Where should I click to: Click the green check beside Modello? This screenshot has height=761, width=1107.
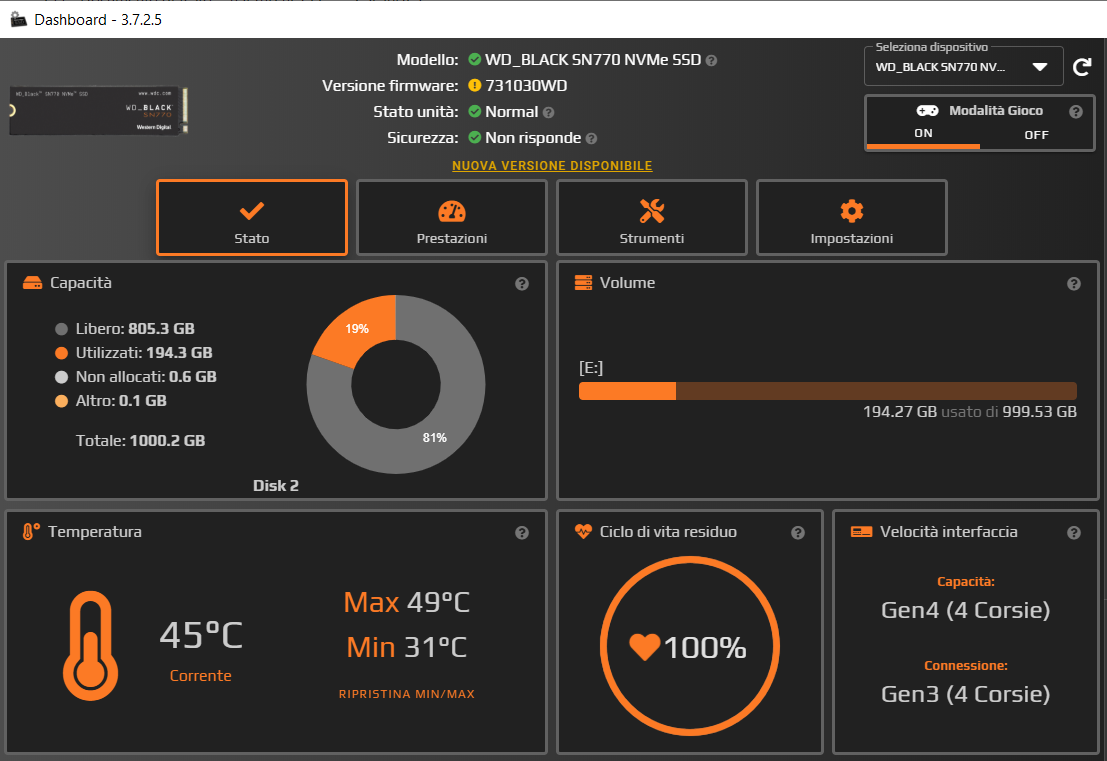point(474,59)
